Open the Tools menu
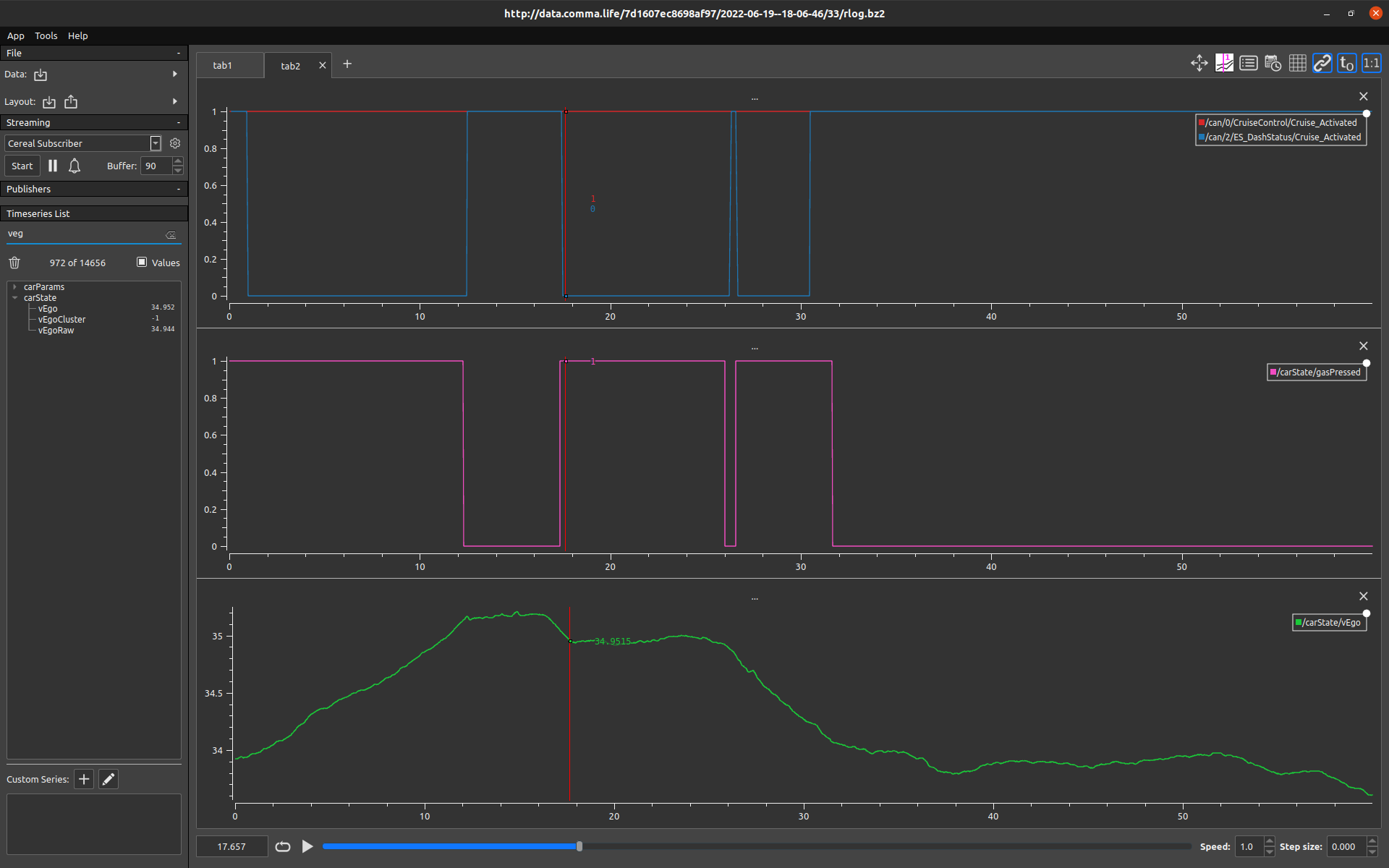 [46, 35]
